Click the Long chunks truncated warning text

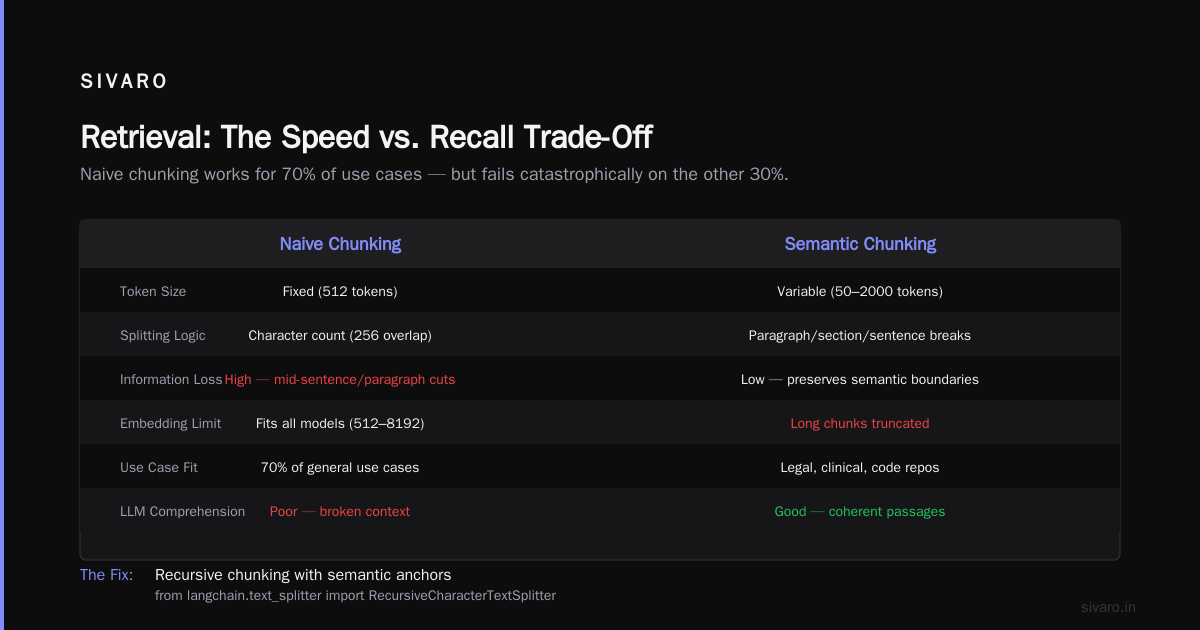tap(860, 424)
